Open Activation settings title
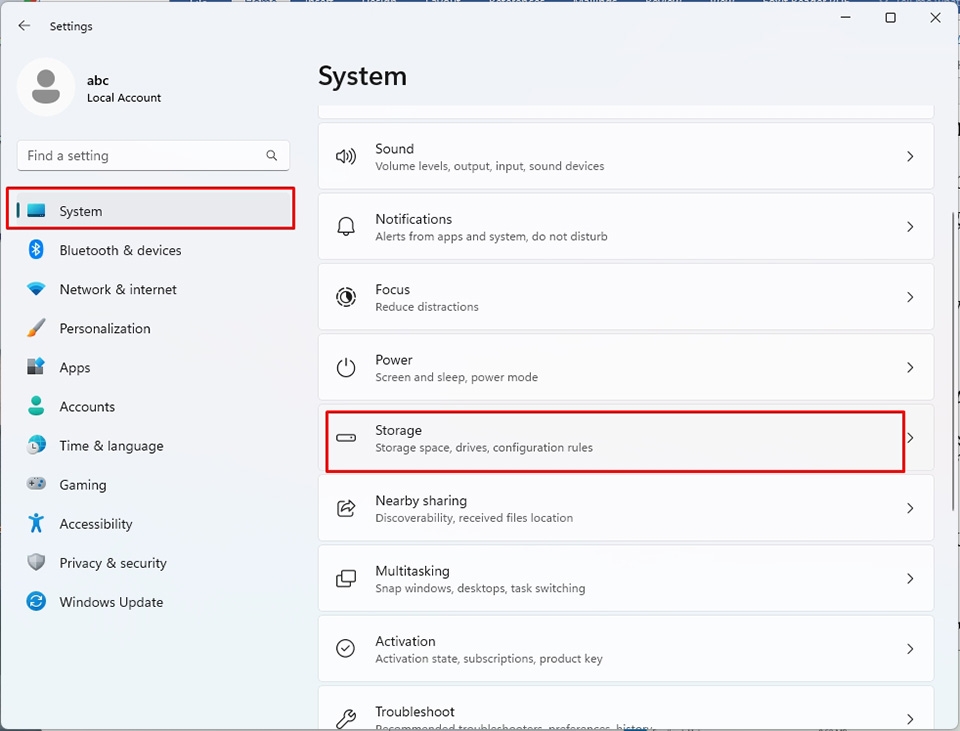960x731 pixels. [x=405, y=642]
